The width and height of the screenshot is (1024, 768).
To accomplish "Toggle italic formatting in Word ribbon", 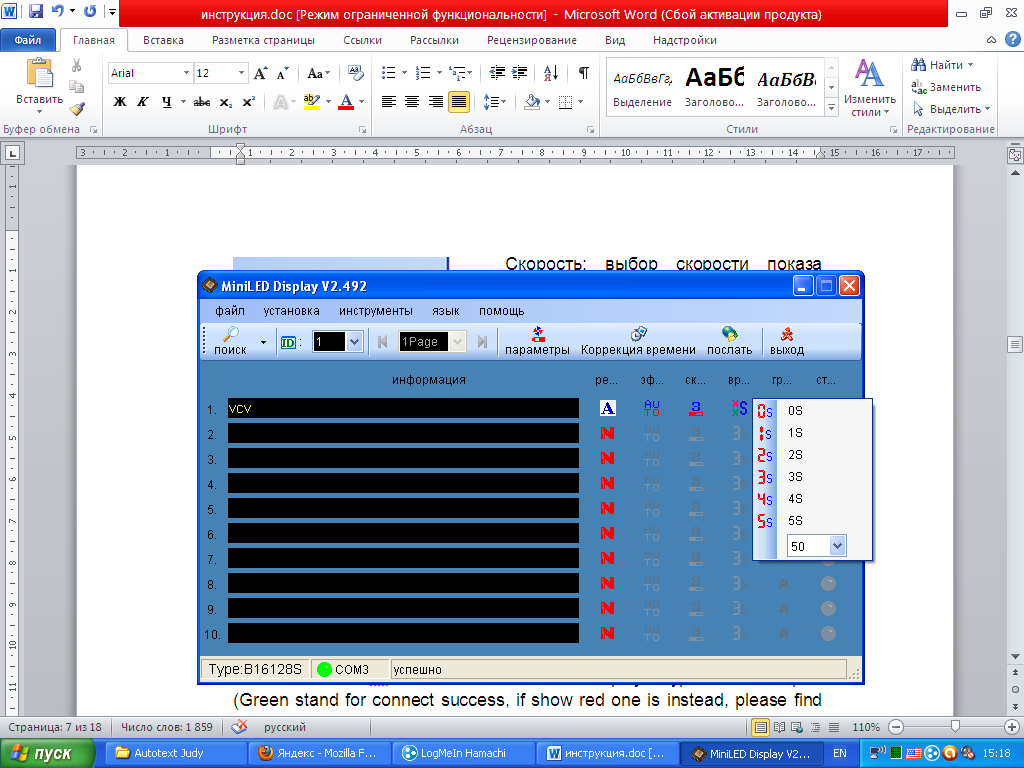I will [142, 102].
